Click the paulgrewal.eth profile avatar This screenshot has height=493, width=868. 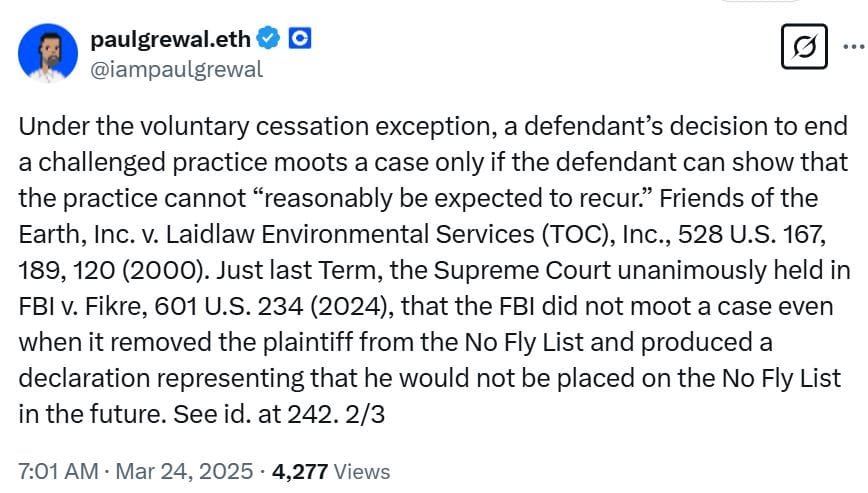(47, 53)
